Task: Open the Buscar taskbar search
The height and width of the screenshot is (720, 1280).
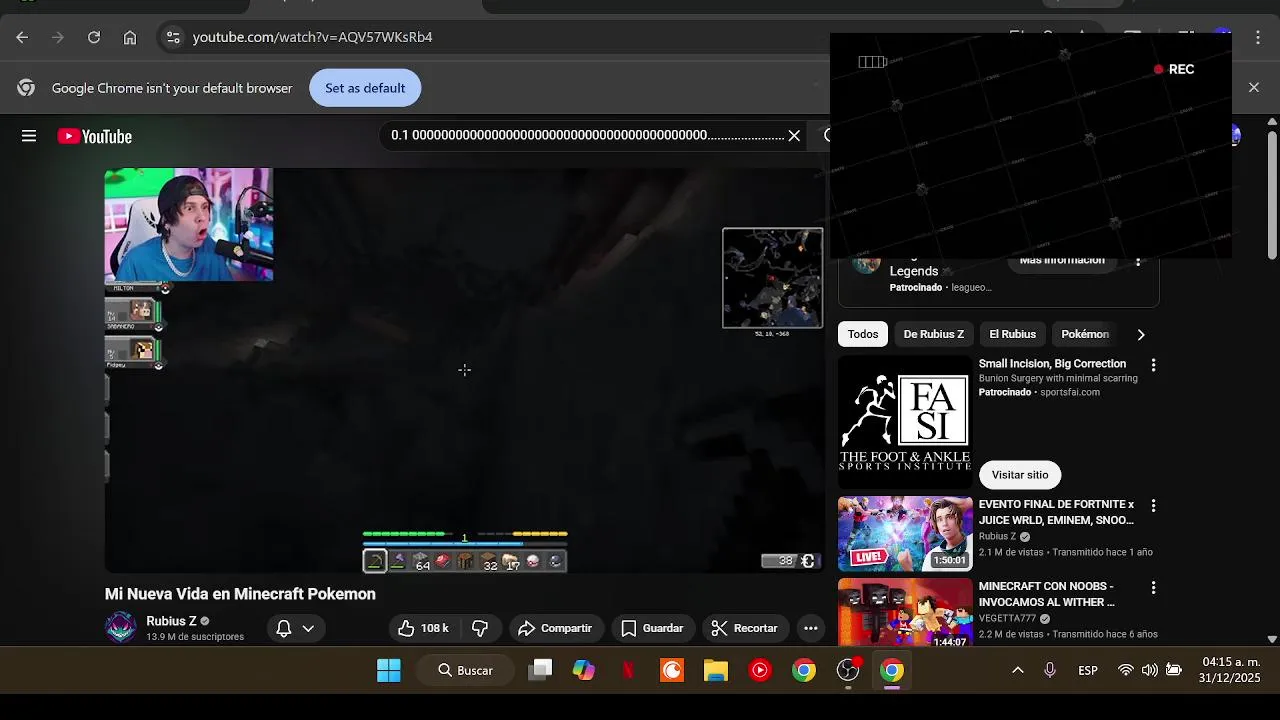Action: point(466,670)
